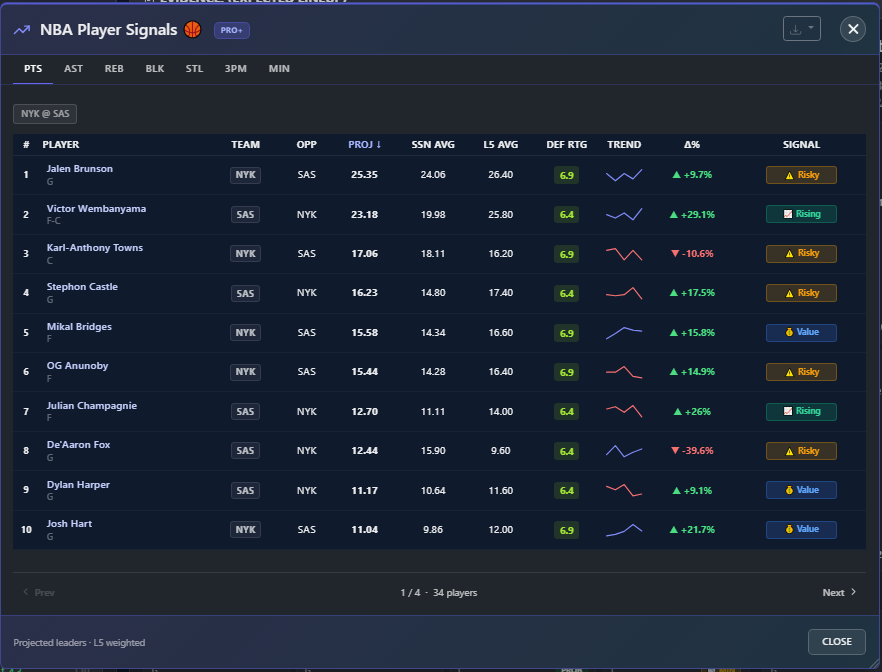Switch to the MIN tab

[279, 69]
